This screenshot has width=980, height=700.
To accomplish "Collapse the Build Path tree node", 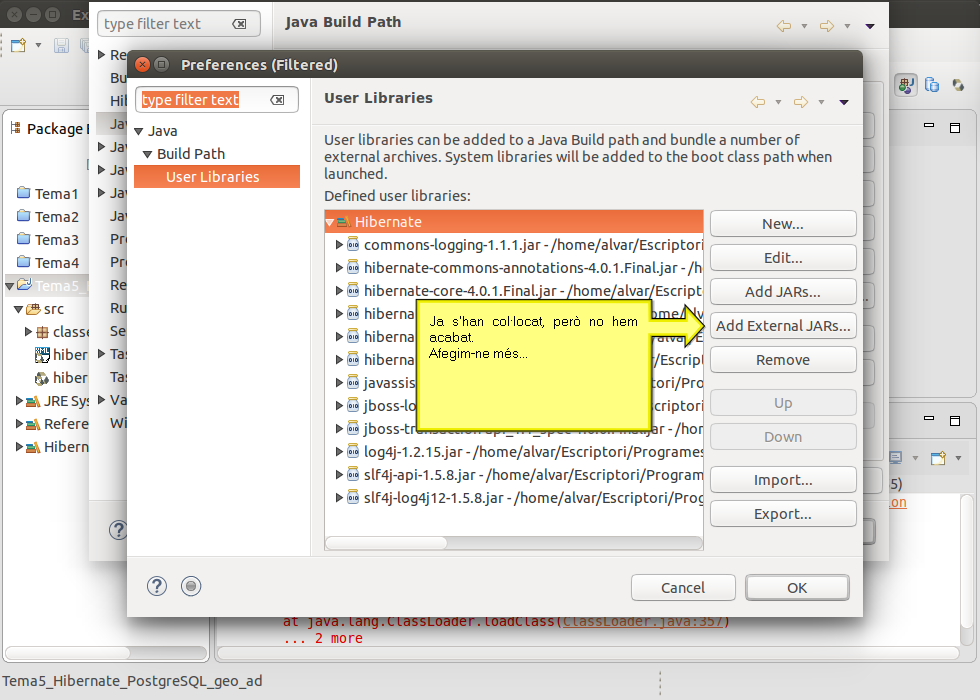I will pos(148,154).
